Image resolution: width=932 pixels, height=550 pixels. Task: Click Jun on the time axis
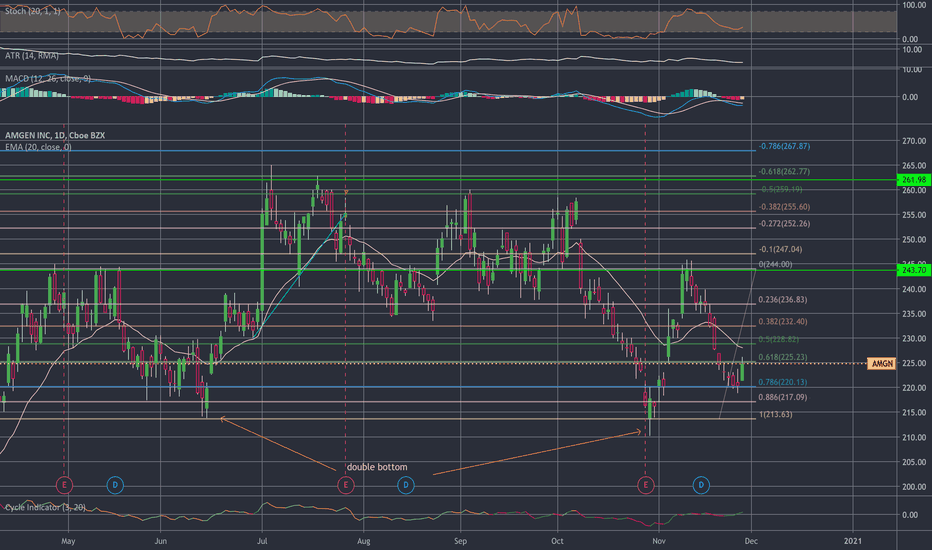[x=160, y=541]
